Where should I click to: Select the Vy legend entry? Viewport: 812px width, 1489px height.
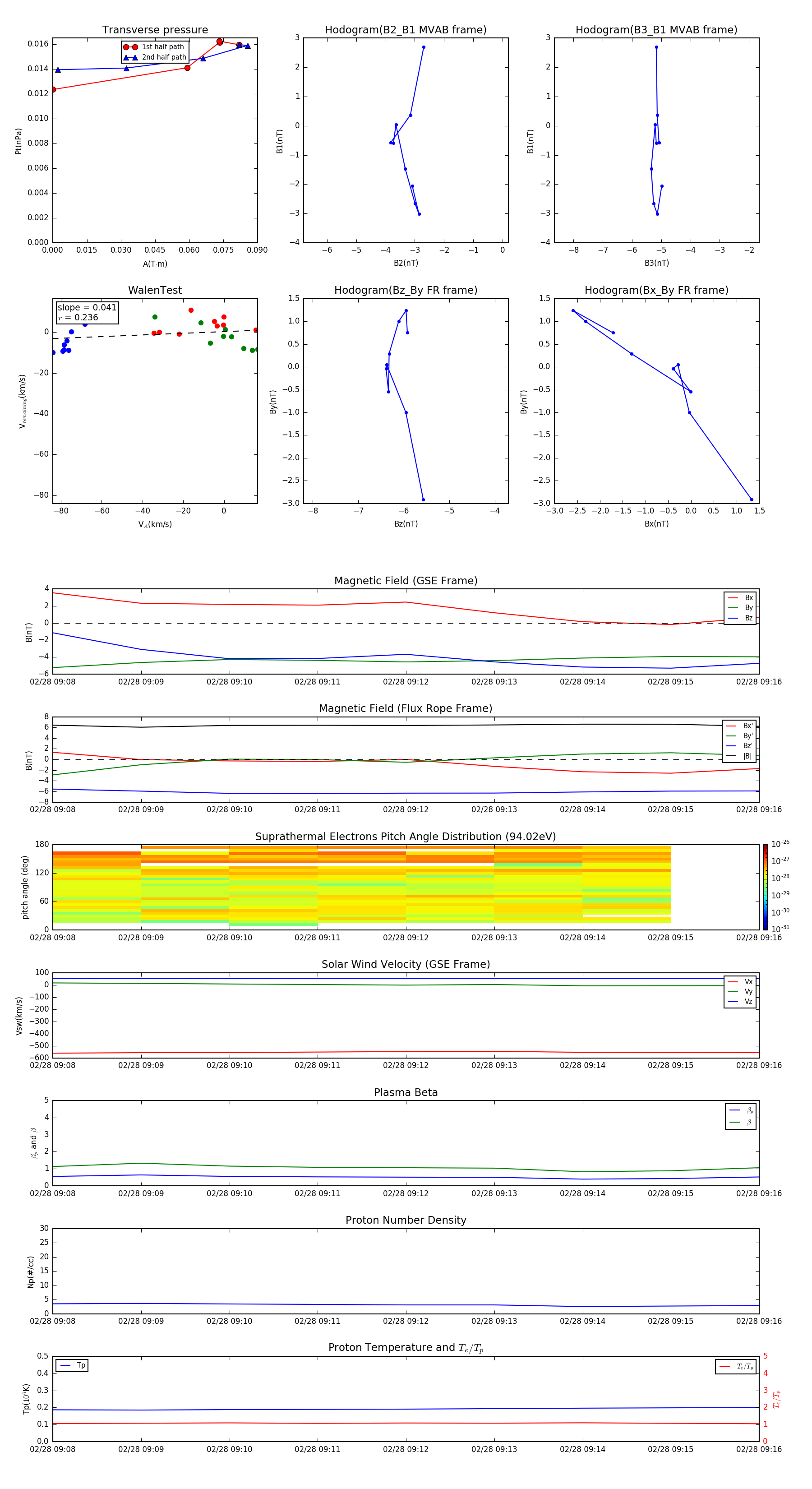[740, 991]
